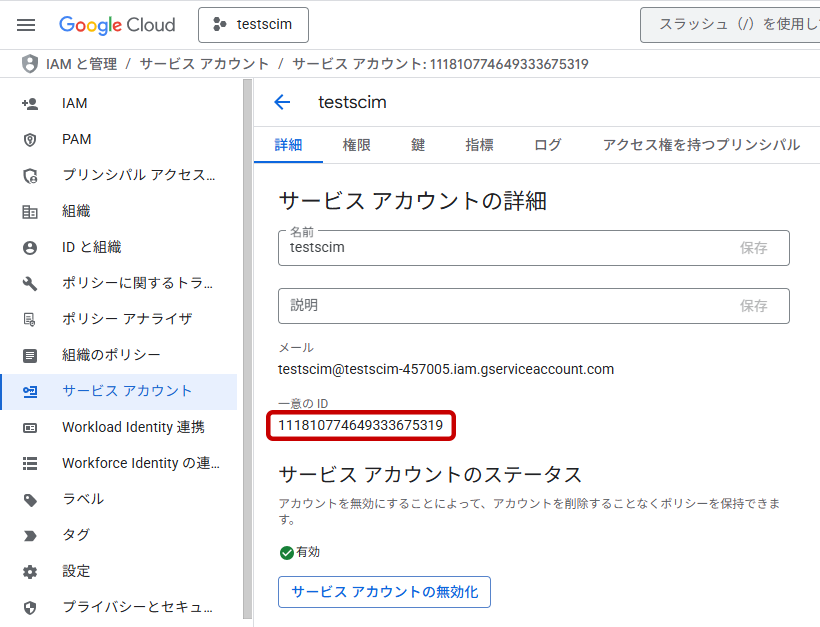The width and height of the screenshot is (820, 627).
Task: Click the サービス アカウント breadcrumb link
Action: click(x=204, y=64)
